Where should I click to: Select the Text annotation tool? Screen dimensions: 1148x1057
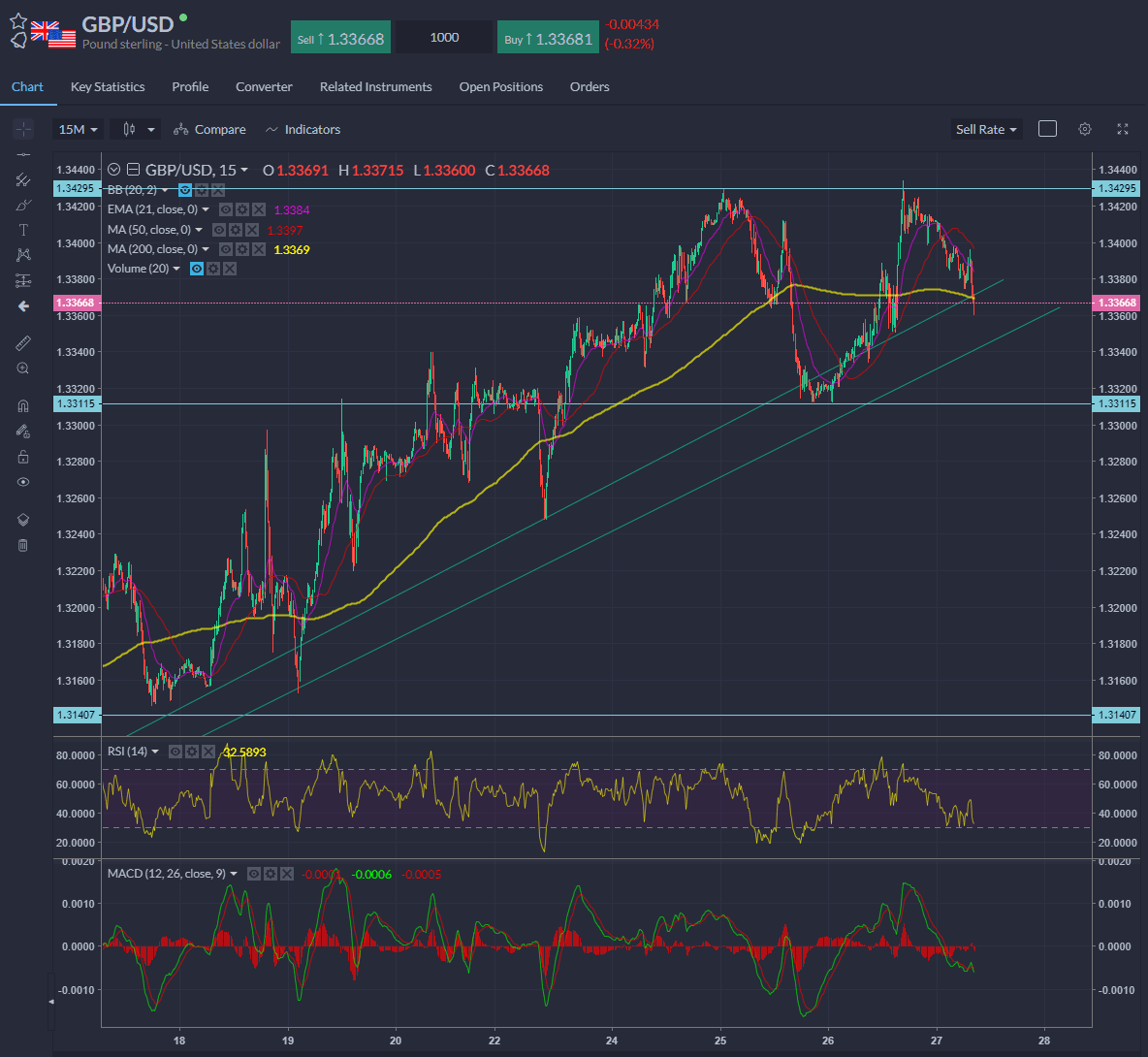[23, 230]
